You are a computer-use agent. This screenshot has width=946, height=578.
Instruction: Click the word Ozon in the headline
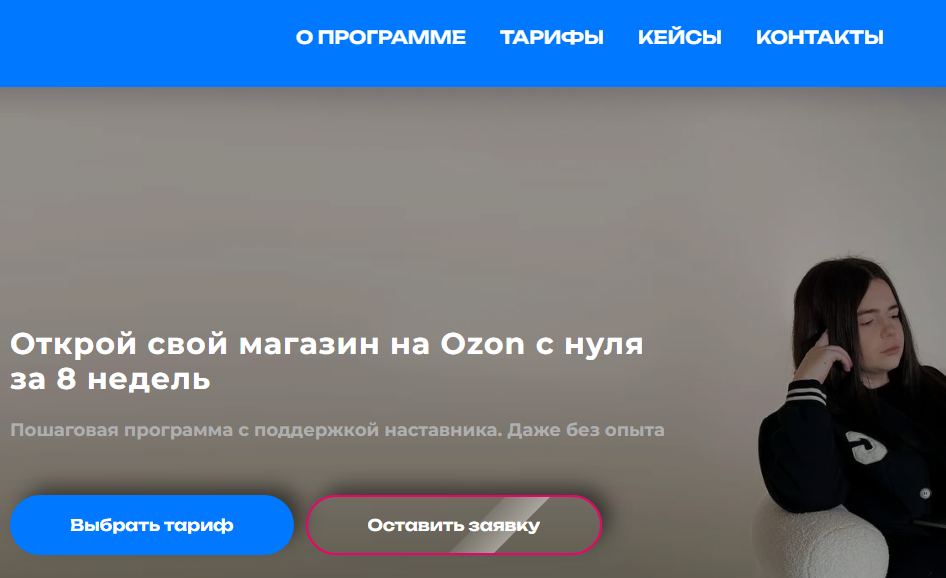[x=483, y=345]
